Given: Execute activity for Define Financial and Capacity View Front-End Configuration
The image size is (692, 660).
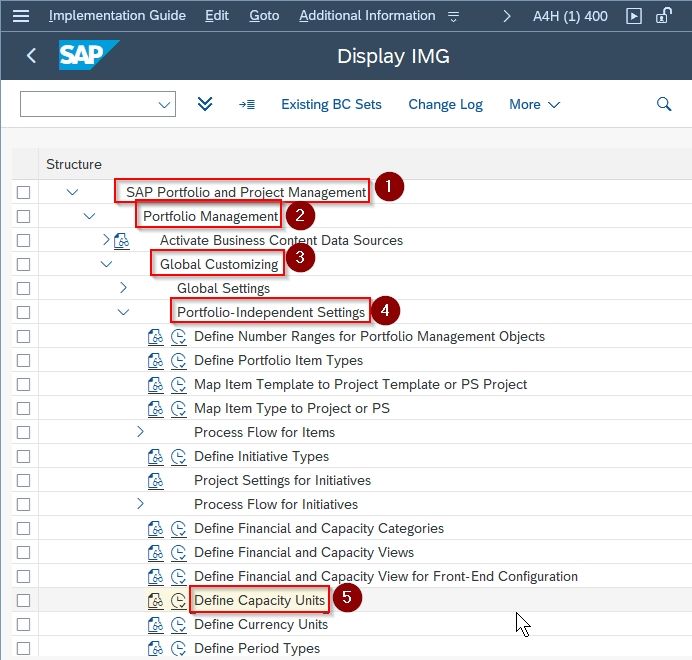Looking at the screenshot, I should tap(178, 577).
